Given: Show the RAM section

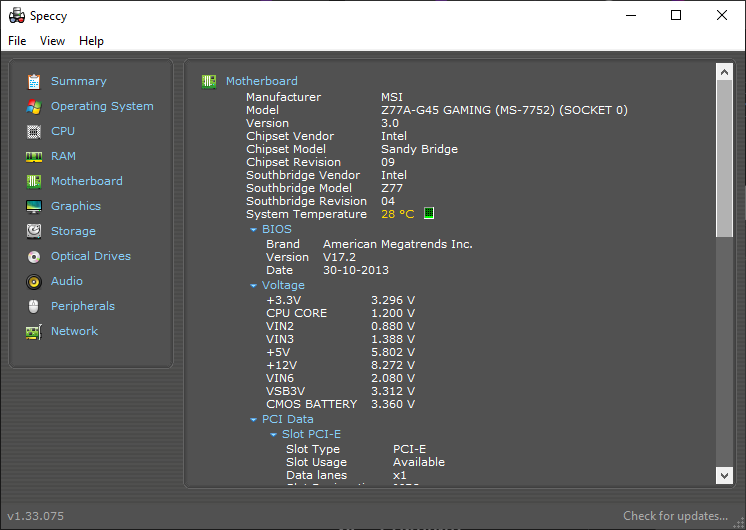Looking at the screenshot, I should click(63, 156).
